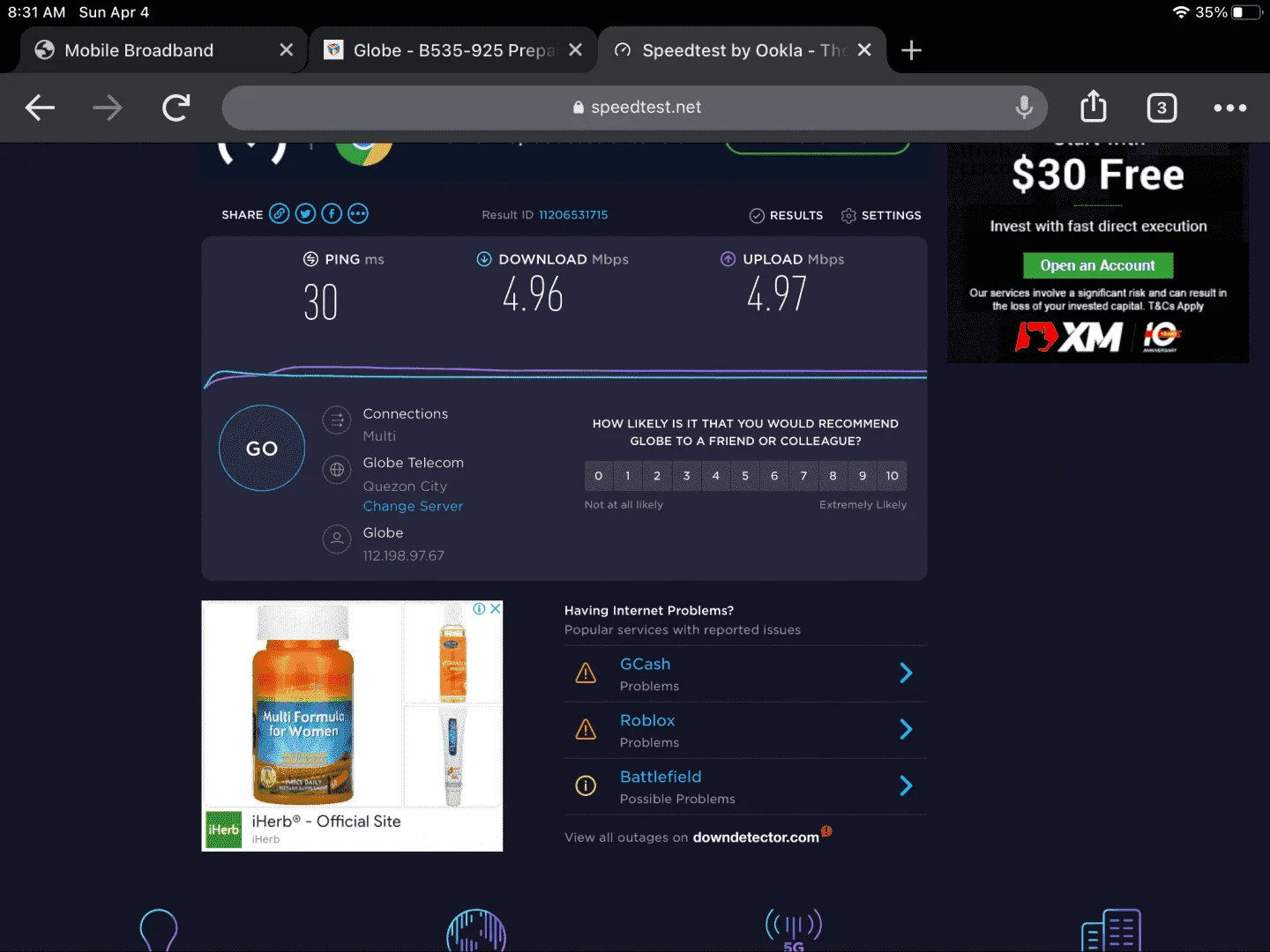The image size is (1270, 952).
Task: Rate recommendation score 1
Action: click(x=628, y=476)
